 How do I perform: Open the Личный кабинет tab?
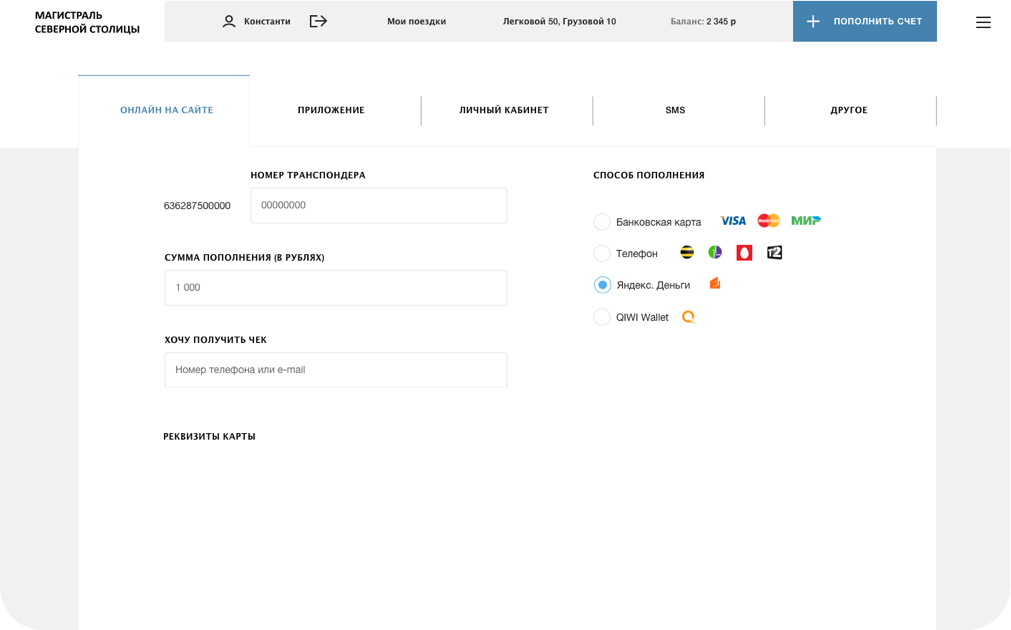[x=504, y=110]
